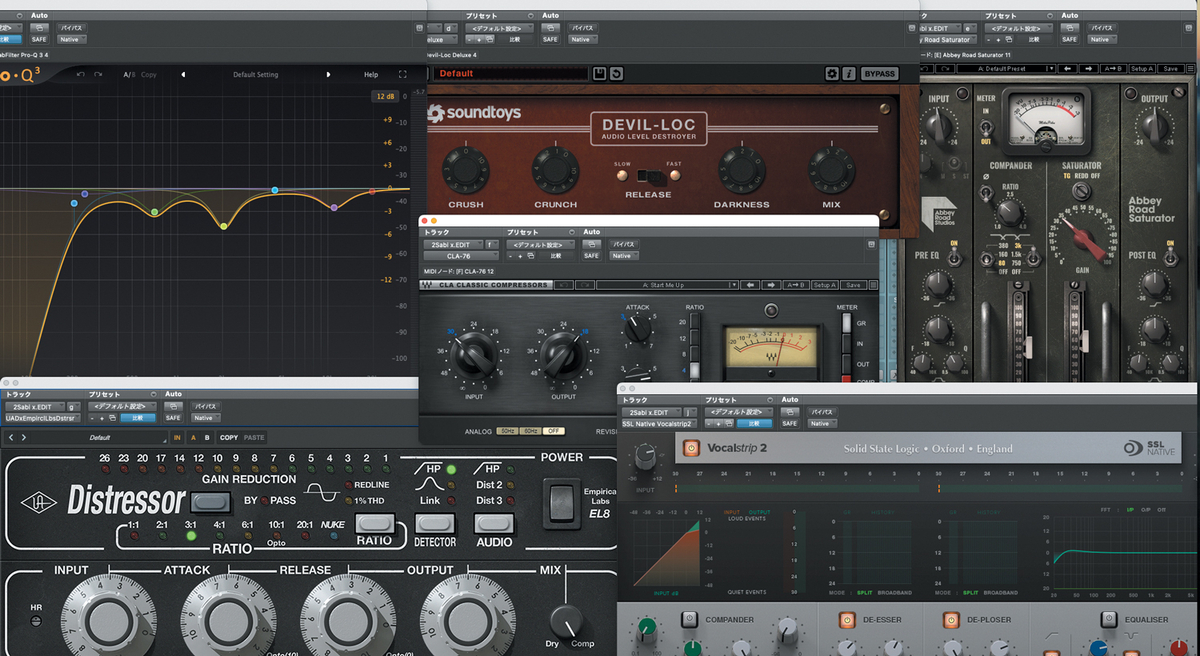Click SAFE in Vocalstrip window header
The image size is (1200, 656).
789,424
